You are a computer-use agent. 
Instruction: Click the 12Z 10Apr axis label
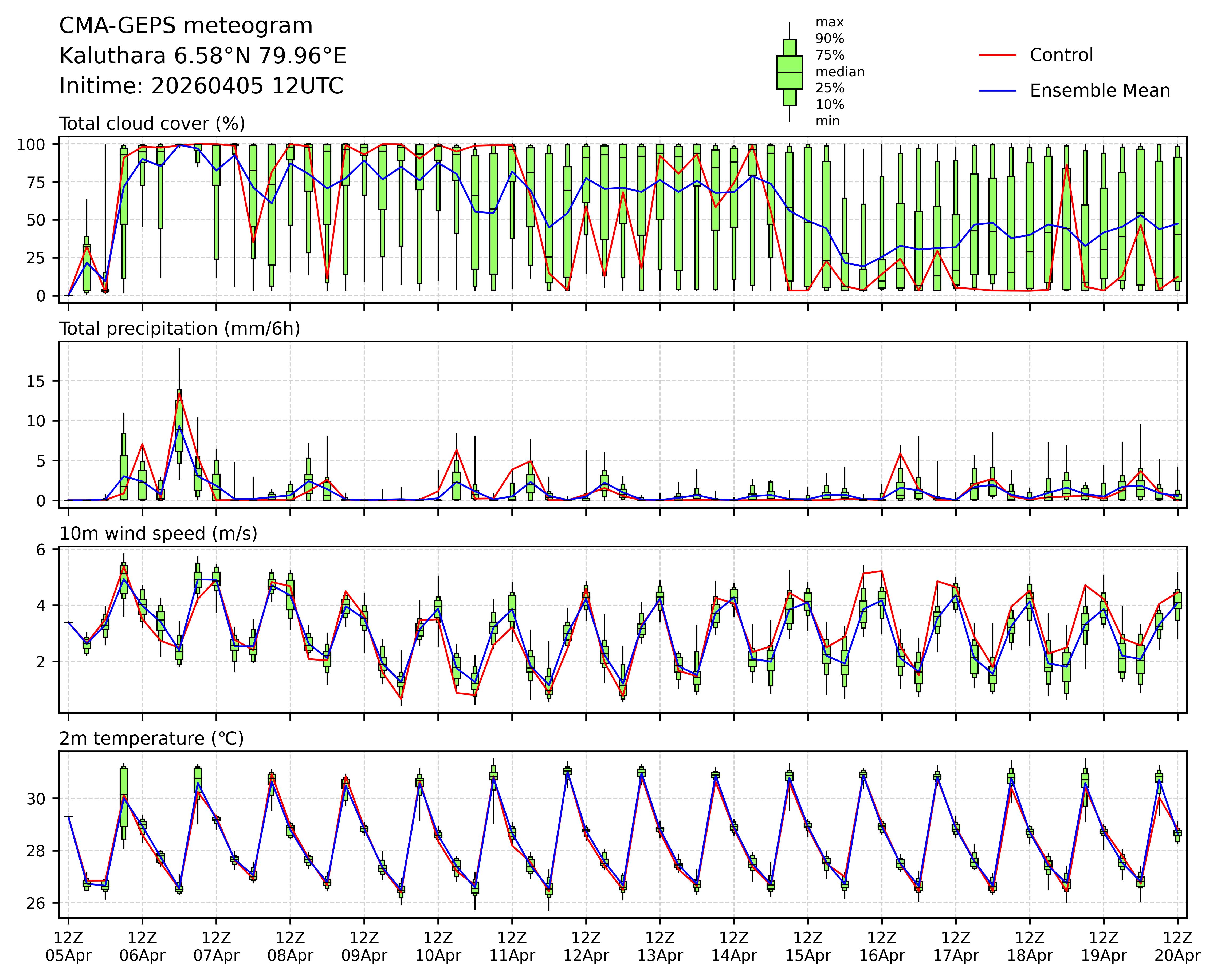438,947
